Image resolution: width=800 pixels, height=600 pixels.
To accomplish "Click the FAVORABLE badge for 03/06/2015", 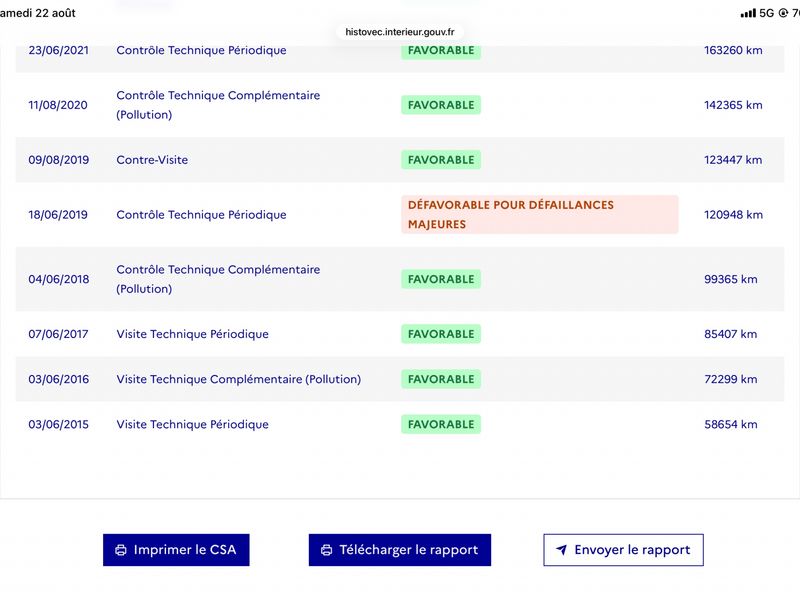I will pos(441,424).
